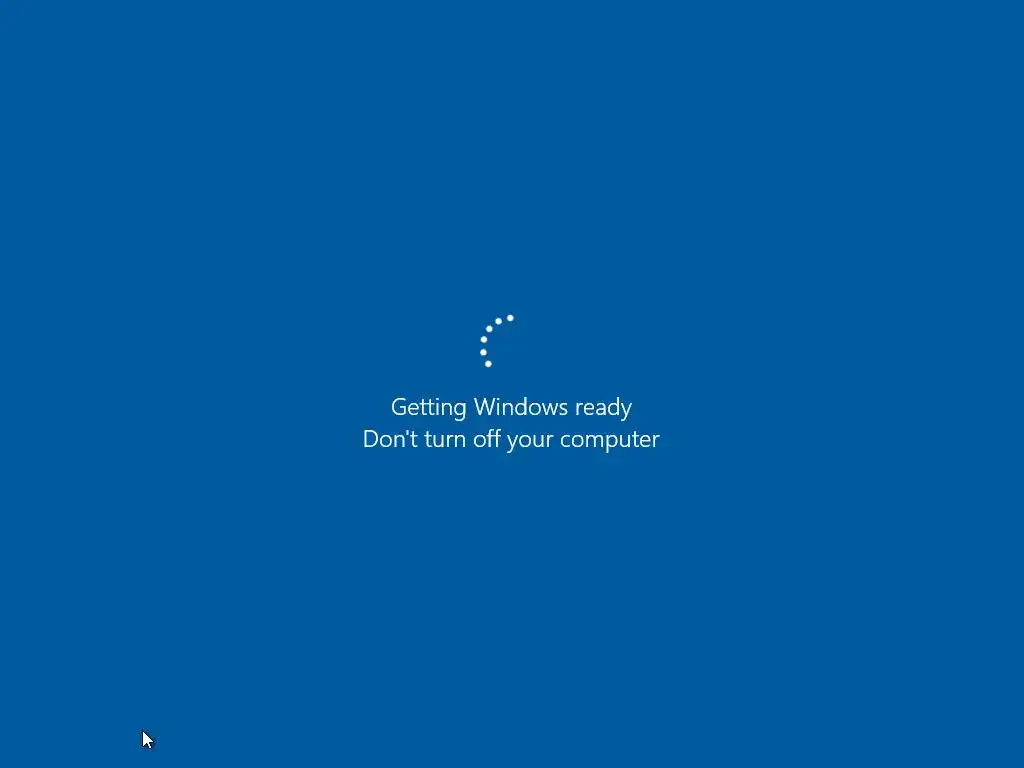1024x768 pixels.
Task: Click the word "computer"
Action: [610, 441]
